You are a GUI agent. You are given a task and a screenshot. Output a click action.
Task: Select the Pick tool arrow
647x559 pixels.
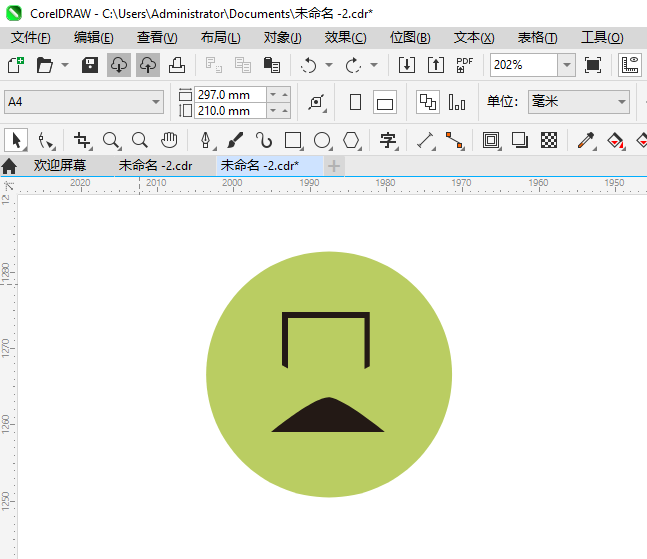pyautogui.click(x=16, y=140)
